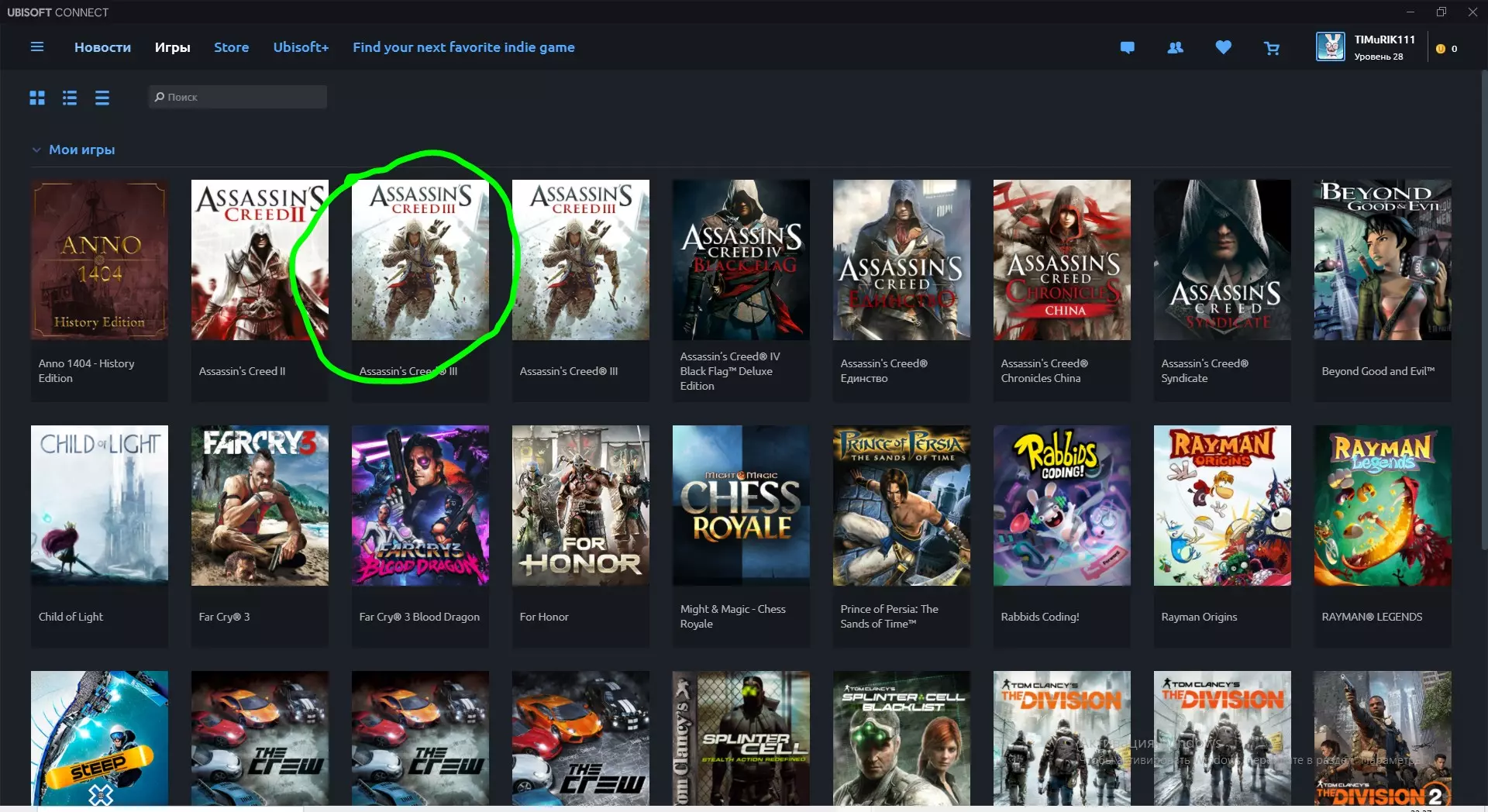Image resolution: width=1488 pixels, height=812 pixels.
Task: Switch to compact list view
Action: pos(102,98)
